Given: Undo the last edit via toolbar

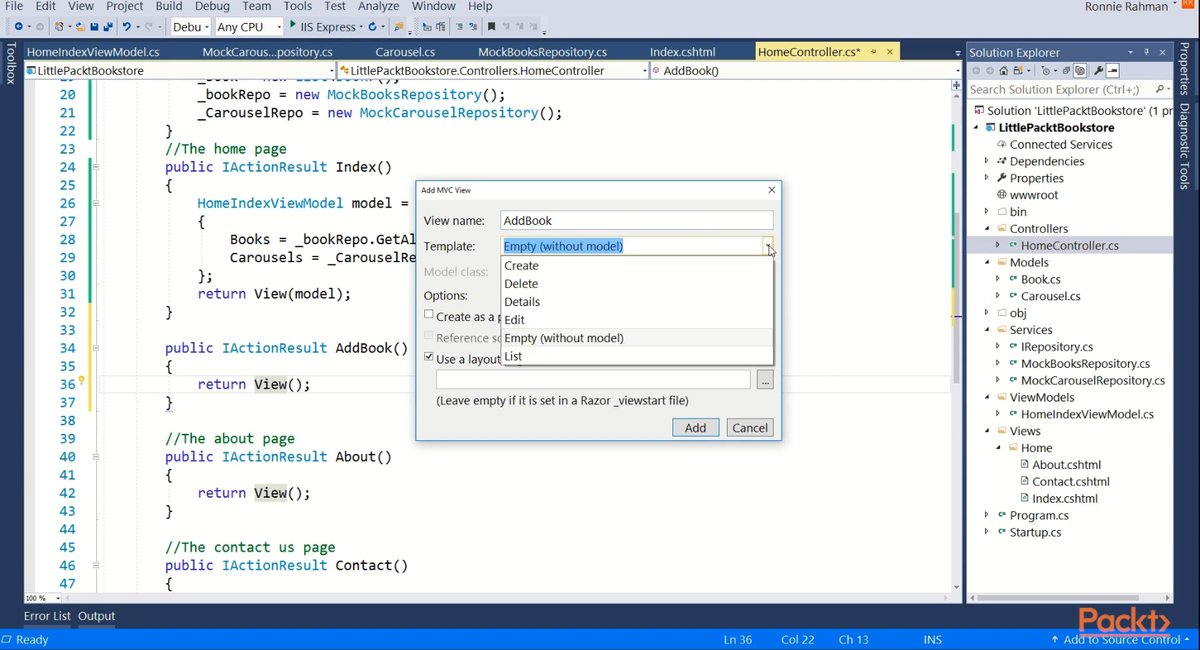Looking at the screenshot, I should tap(127, 26).
